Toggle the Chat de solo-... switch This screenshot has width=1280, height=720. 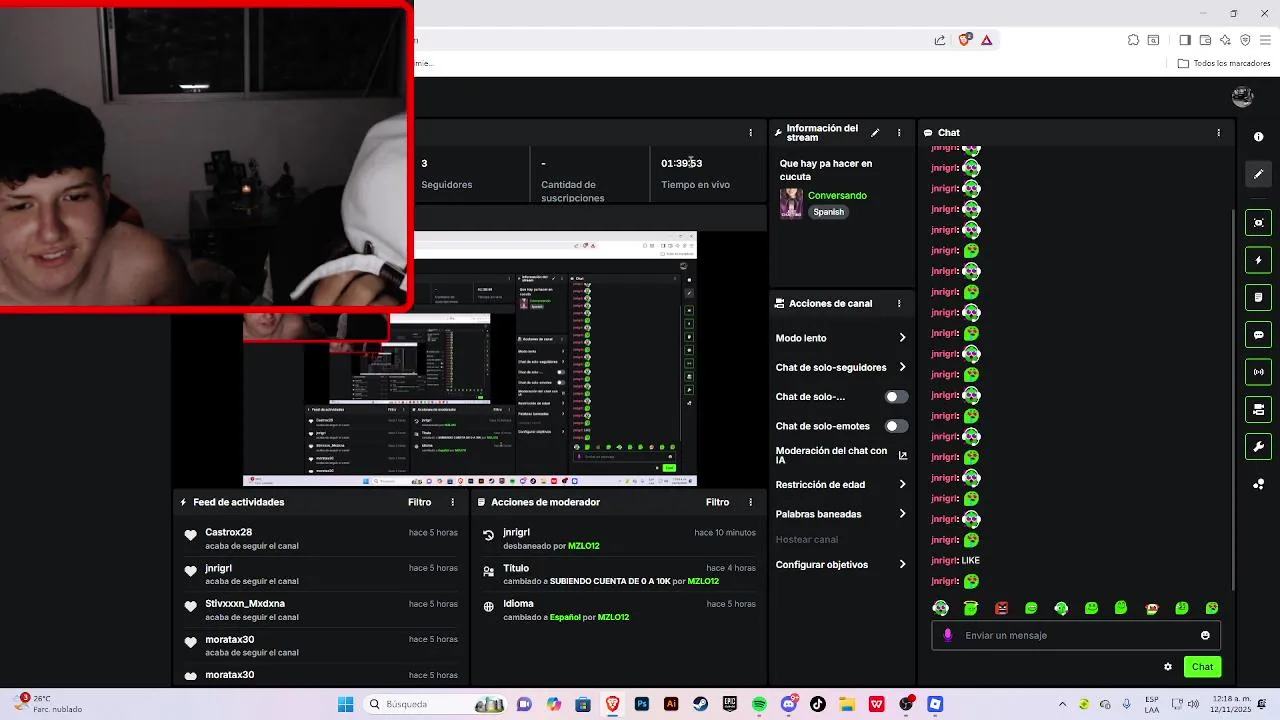(x=896, y=397)
